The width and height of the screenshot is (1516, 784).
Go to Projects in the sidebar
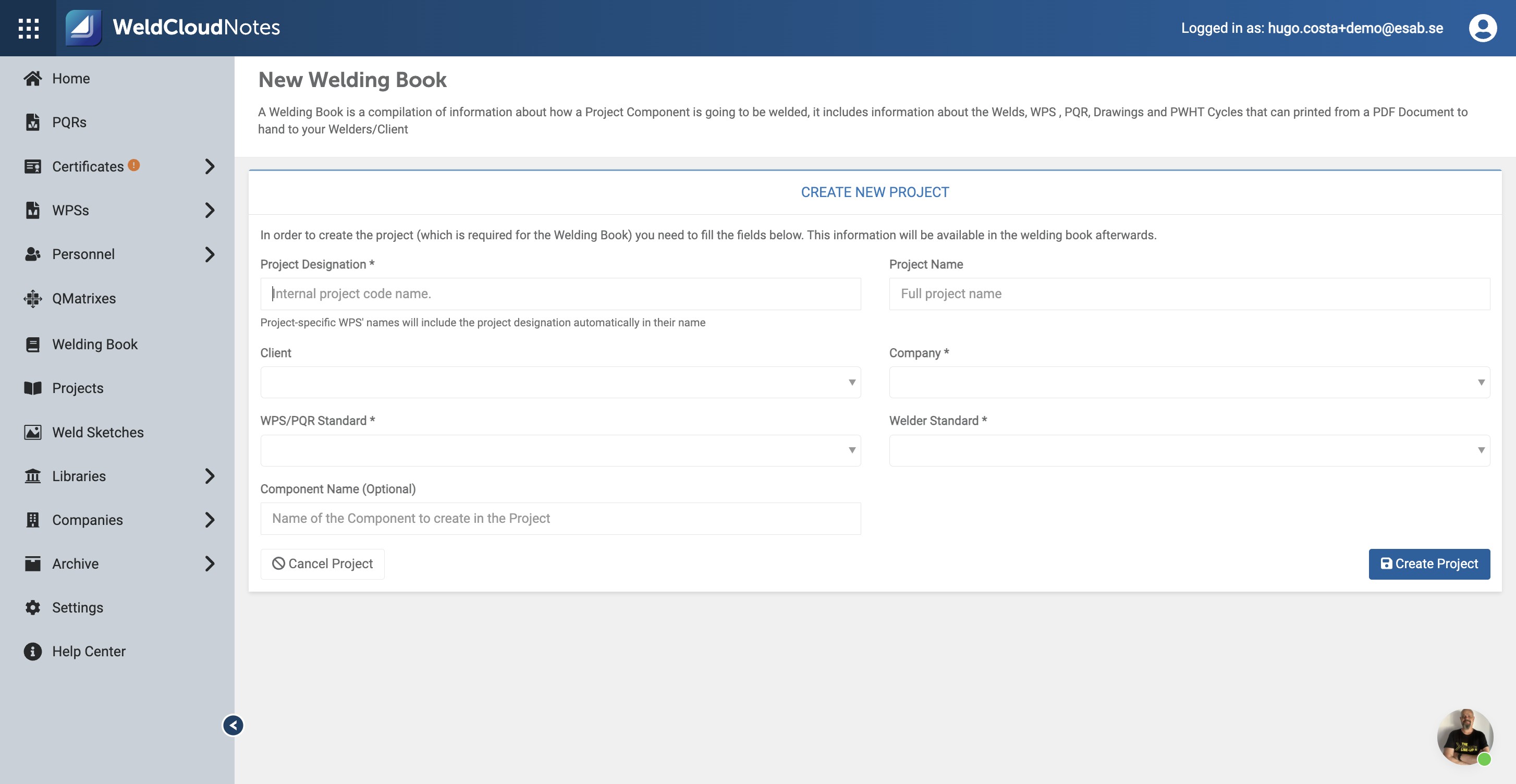[x=78, y=388]
